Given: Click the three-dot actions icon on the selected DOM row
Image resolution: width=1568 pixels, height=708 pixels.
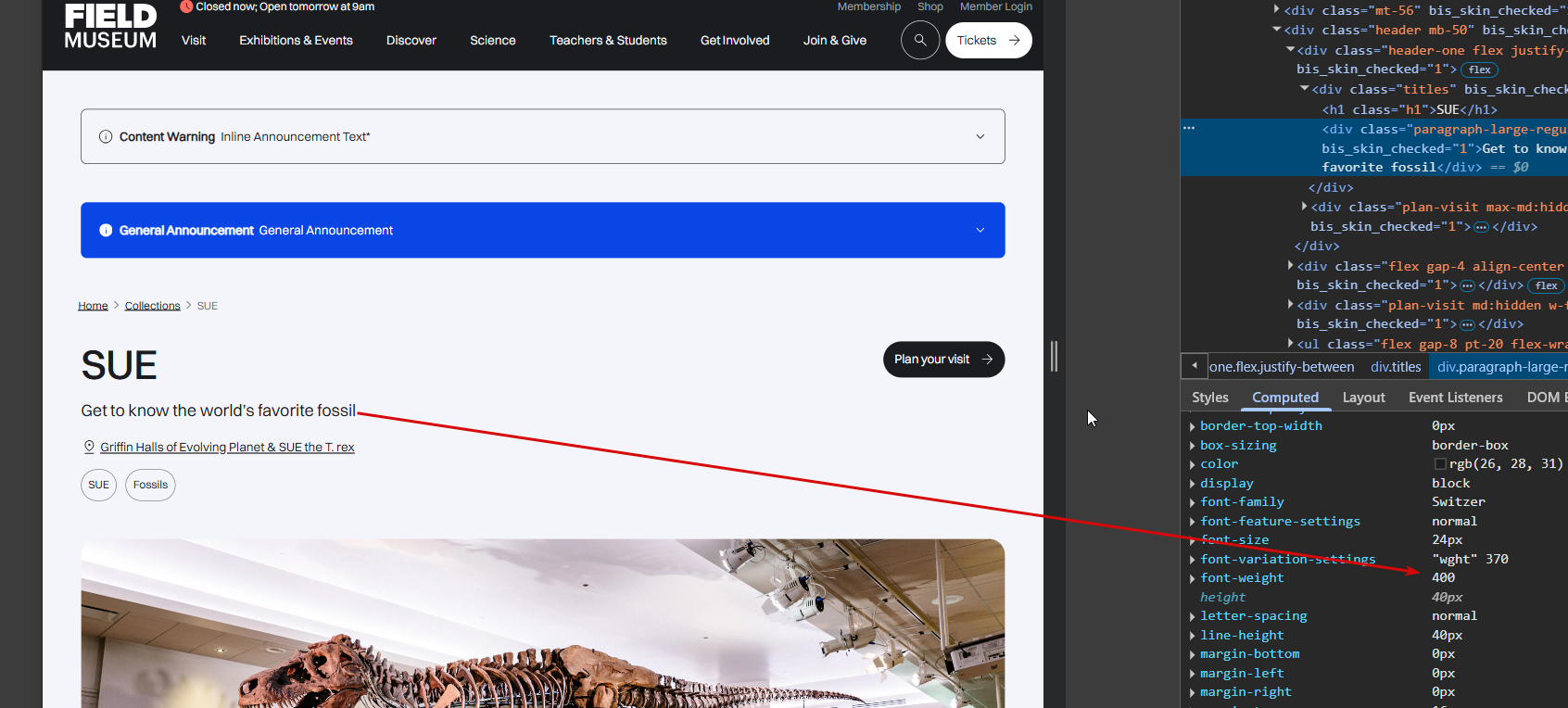Looking at the screenshot, I should point(1189,128).
